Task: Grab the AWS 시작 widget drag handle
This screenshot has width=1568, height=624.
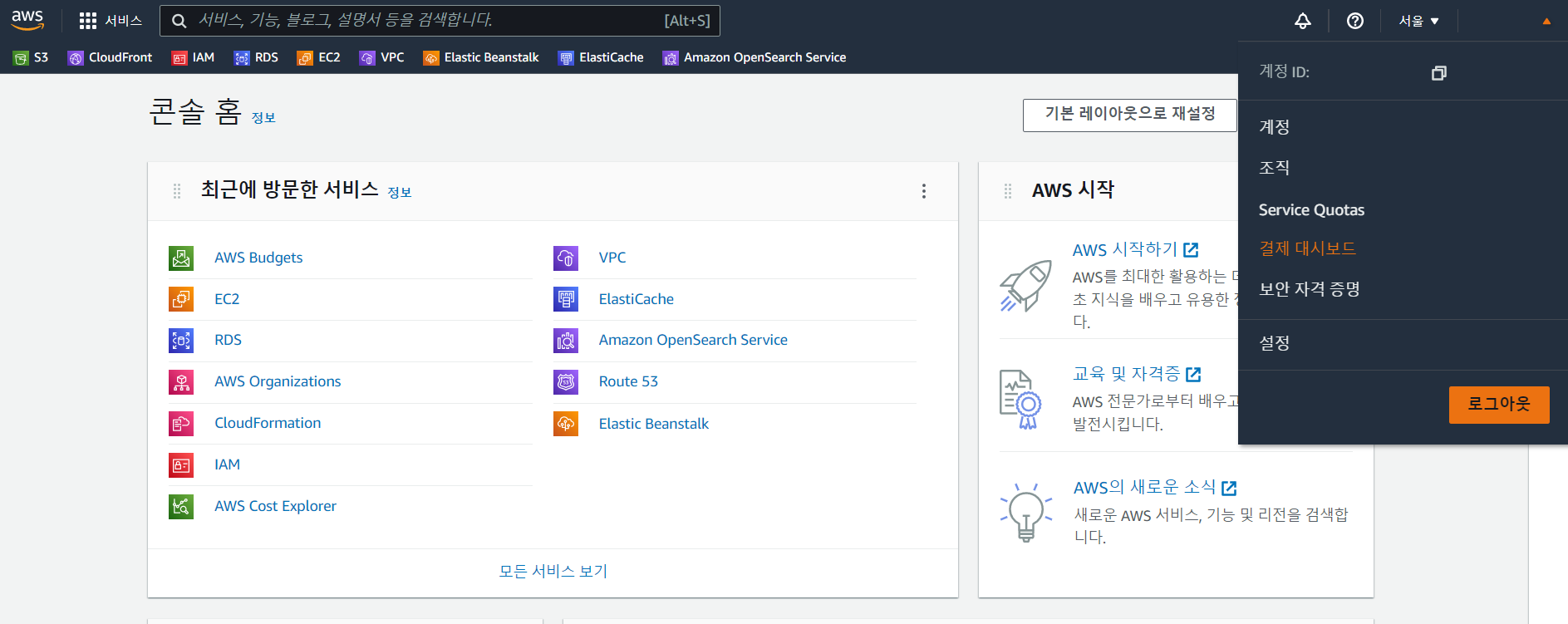Action: pos(1008,191)
